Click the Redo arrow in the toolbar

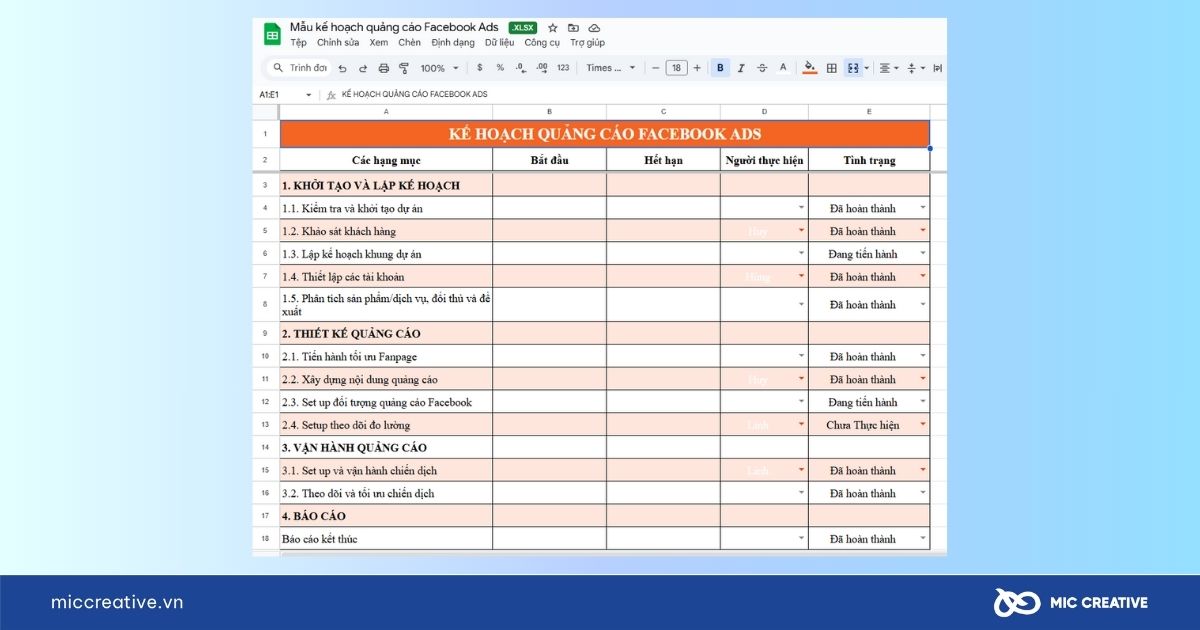363,68
